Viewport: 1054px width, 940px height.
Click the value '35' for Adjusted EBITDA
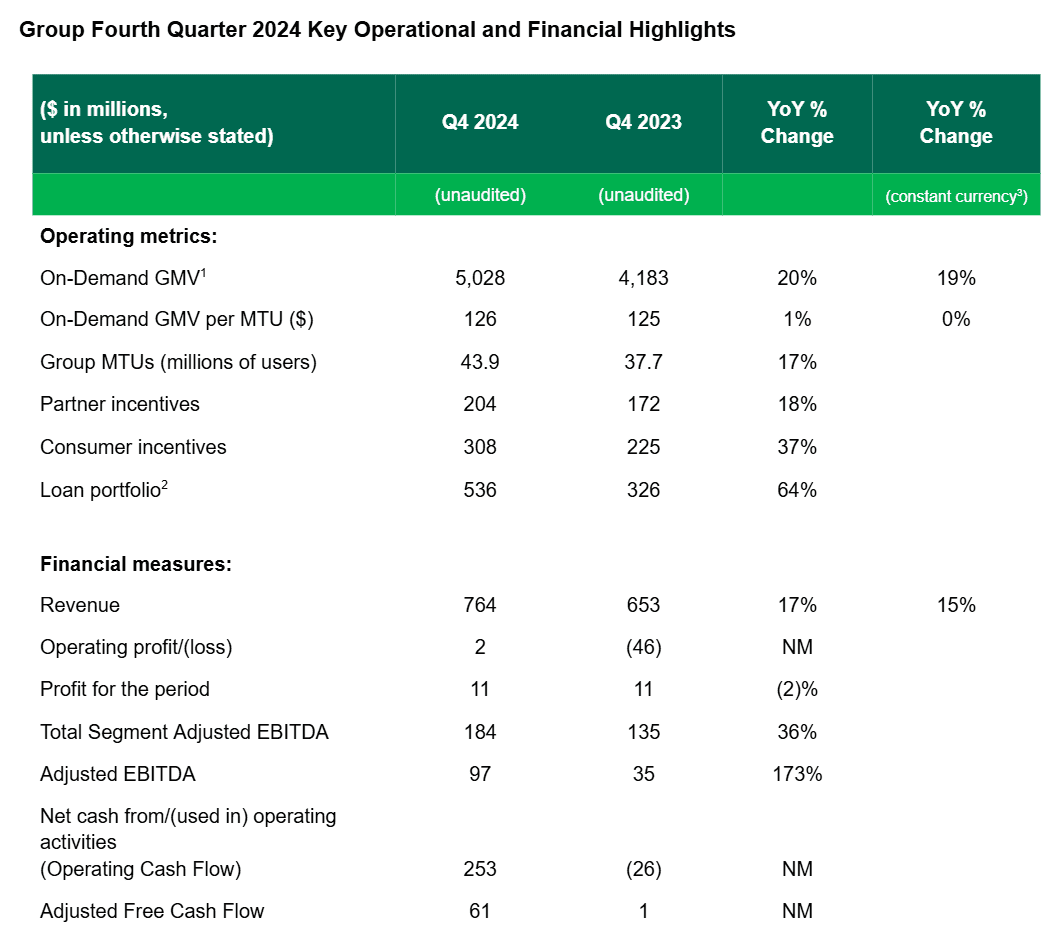[643, 774]
